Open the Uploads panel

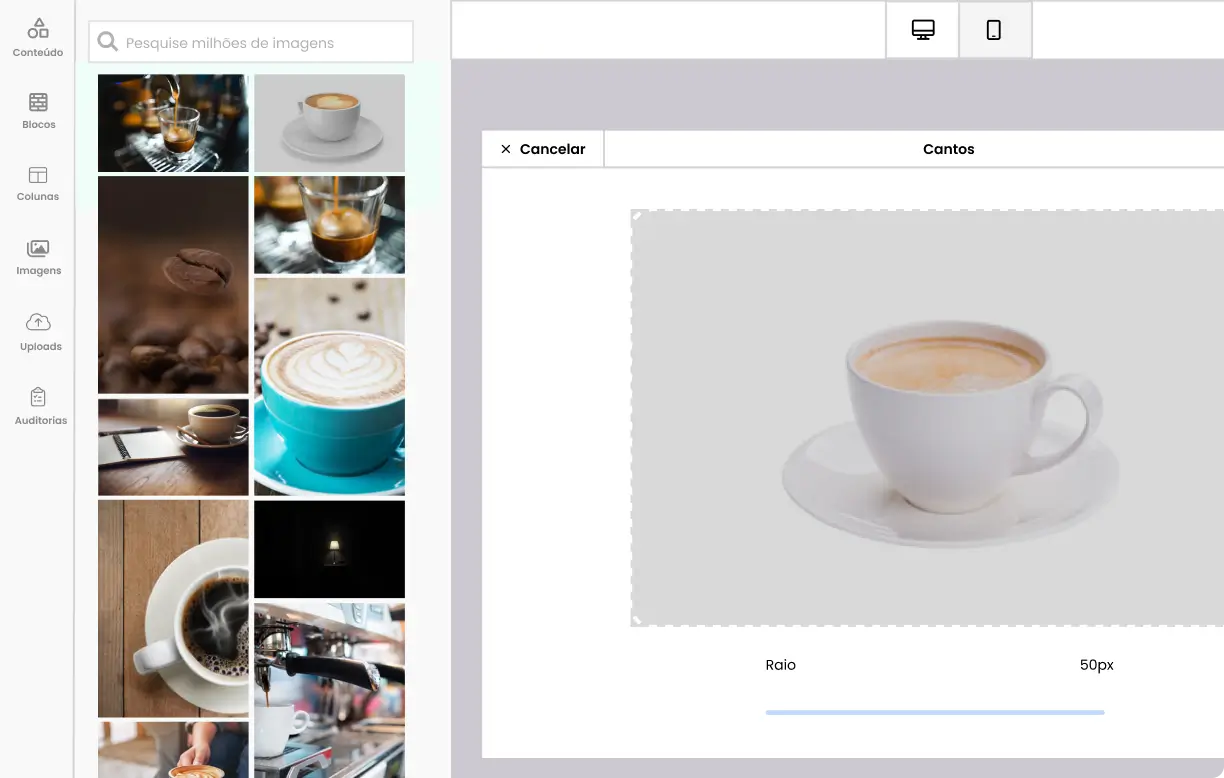point(38,331)
